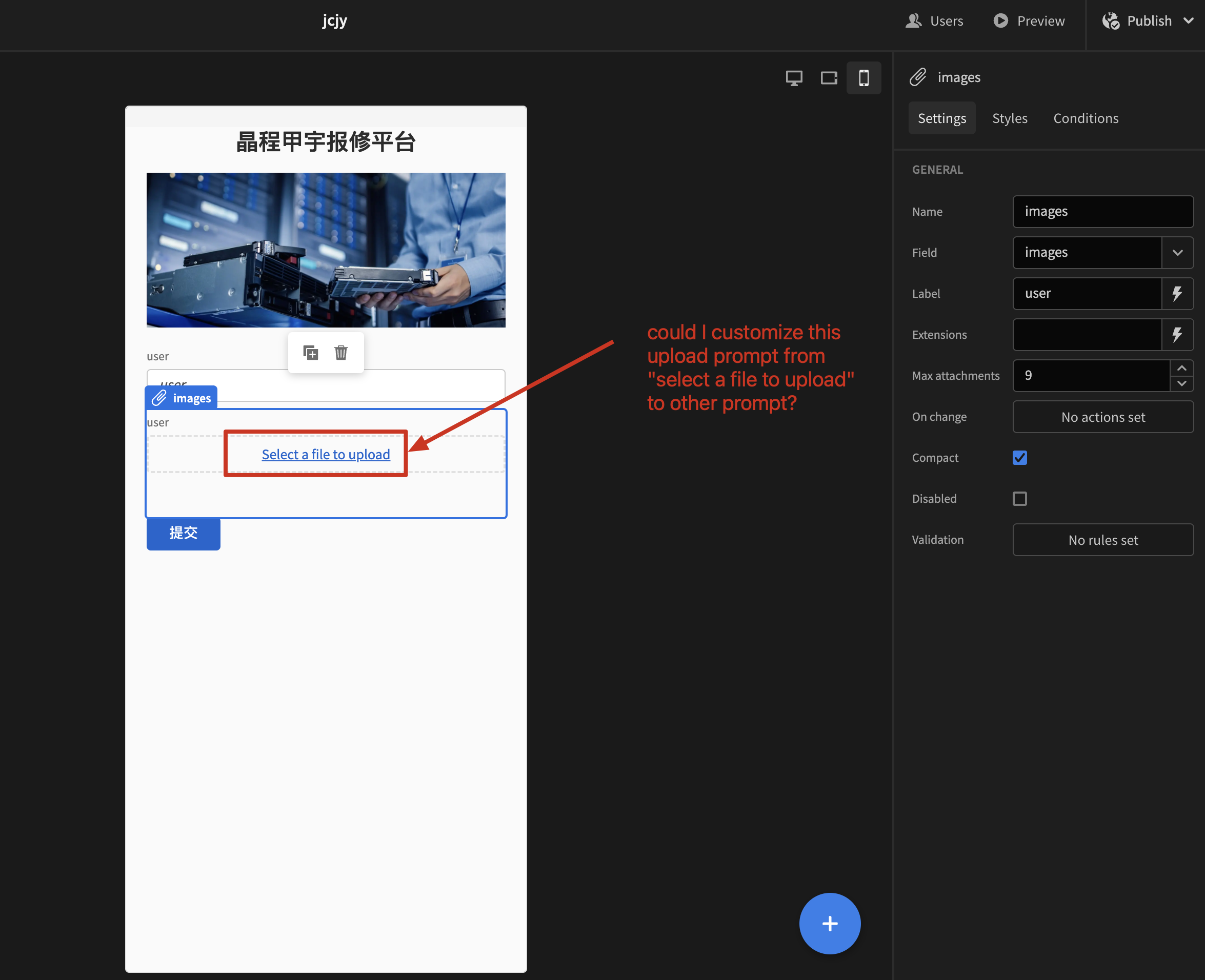Open binding editor lightning icon for Label
Viewport: 1205px width, 980px height.
tap(1178, 294)
